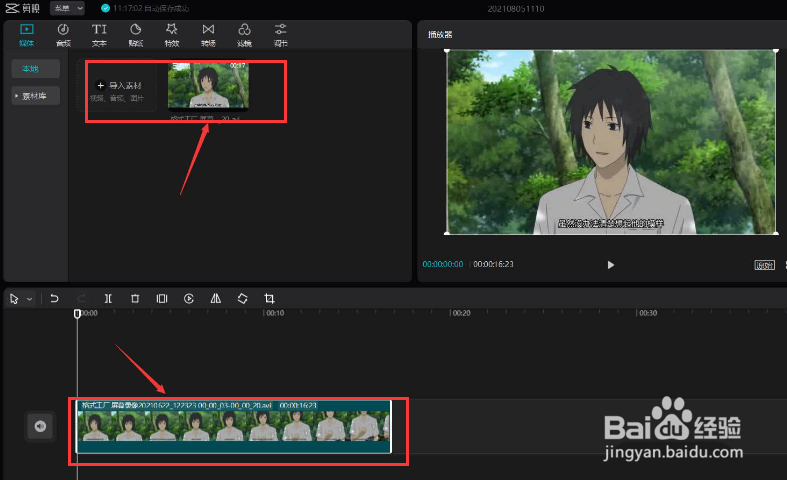Viewport: 787px width, 480px height.
Task: Open the 文本 (Text) tab
Action: (99, 35)
